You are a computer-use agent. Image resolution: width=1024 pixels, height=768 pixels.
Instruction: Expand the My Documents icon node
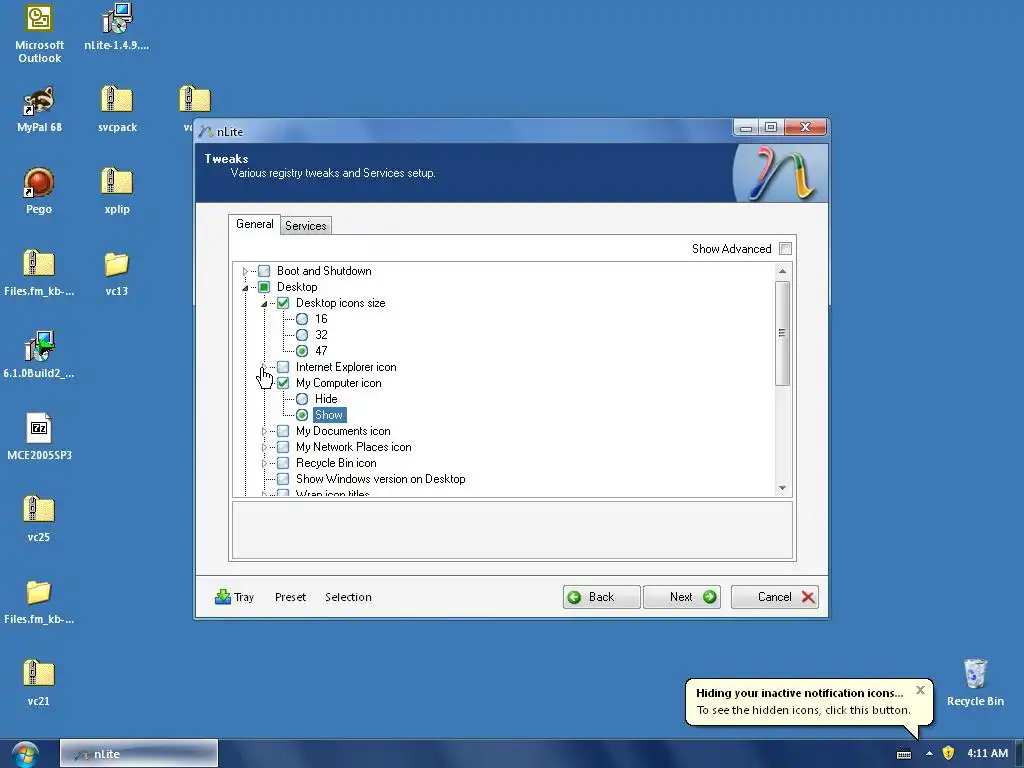[x=264, y=431]
